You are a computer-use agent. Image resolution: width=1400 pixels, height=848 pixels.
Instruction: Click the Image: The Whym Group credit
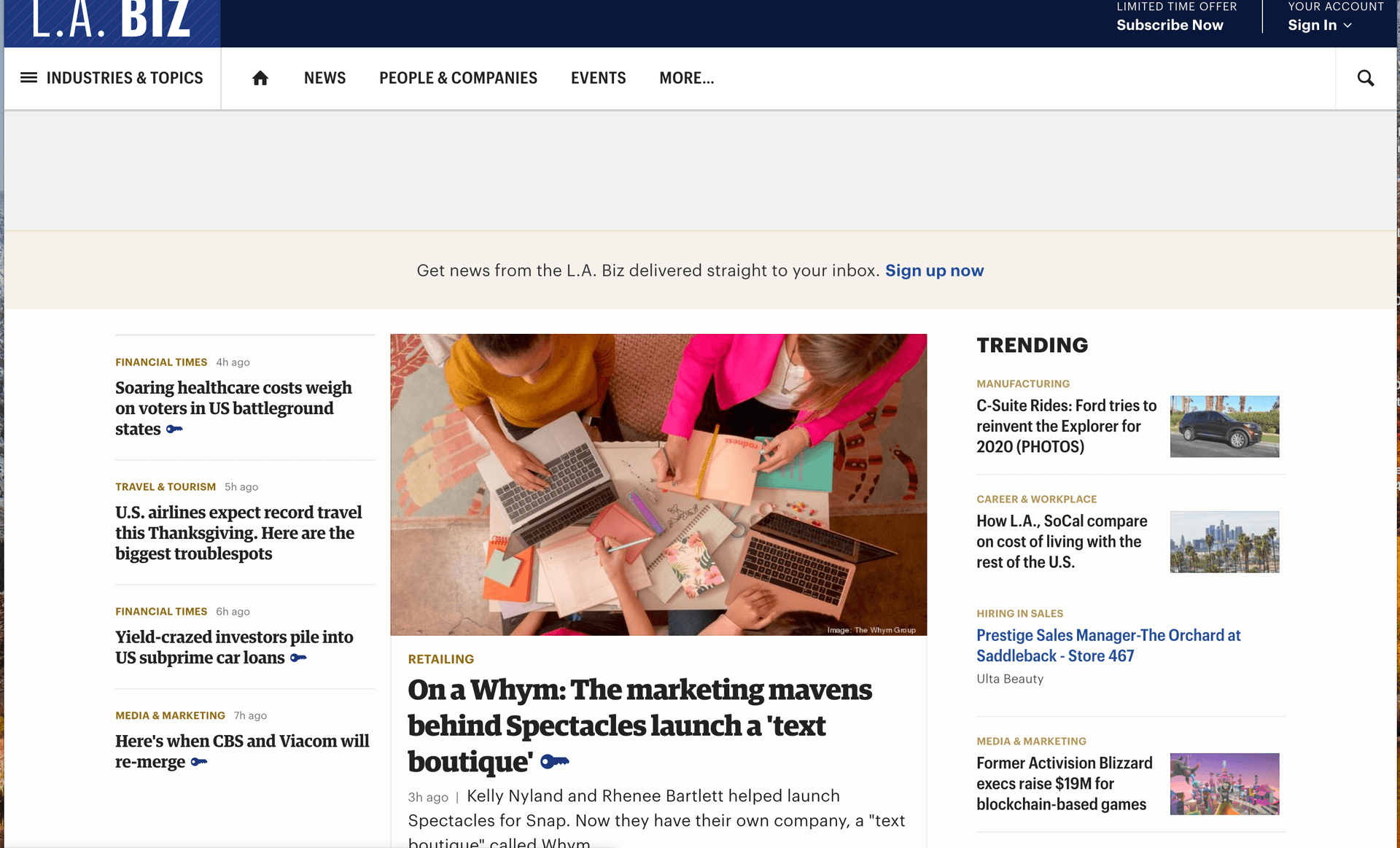pos(871,630)
